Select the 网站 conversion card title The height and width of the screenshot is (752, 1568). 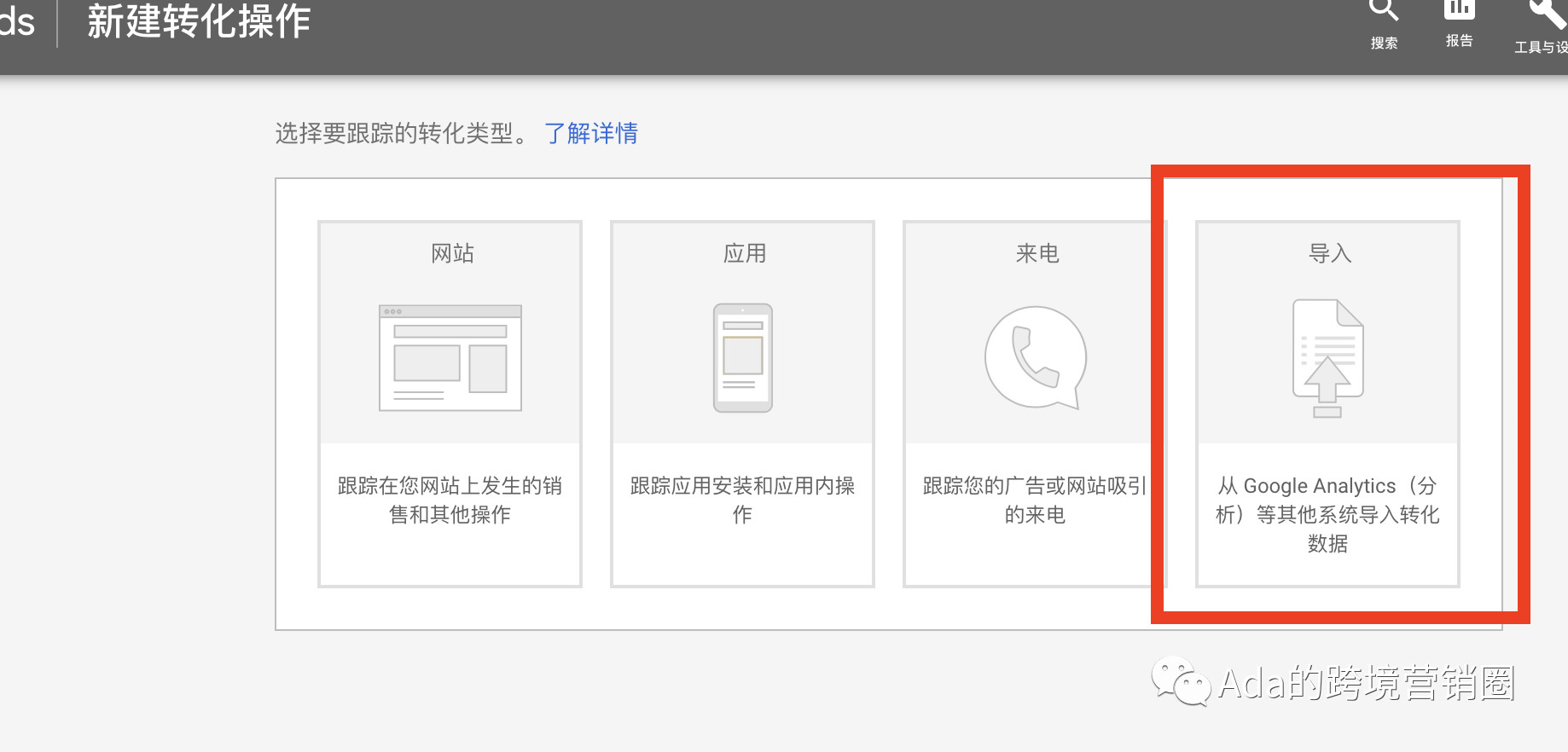pos(452,253)
